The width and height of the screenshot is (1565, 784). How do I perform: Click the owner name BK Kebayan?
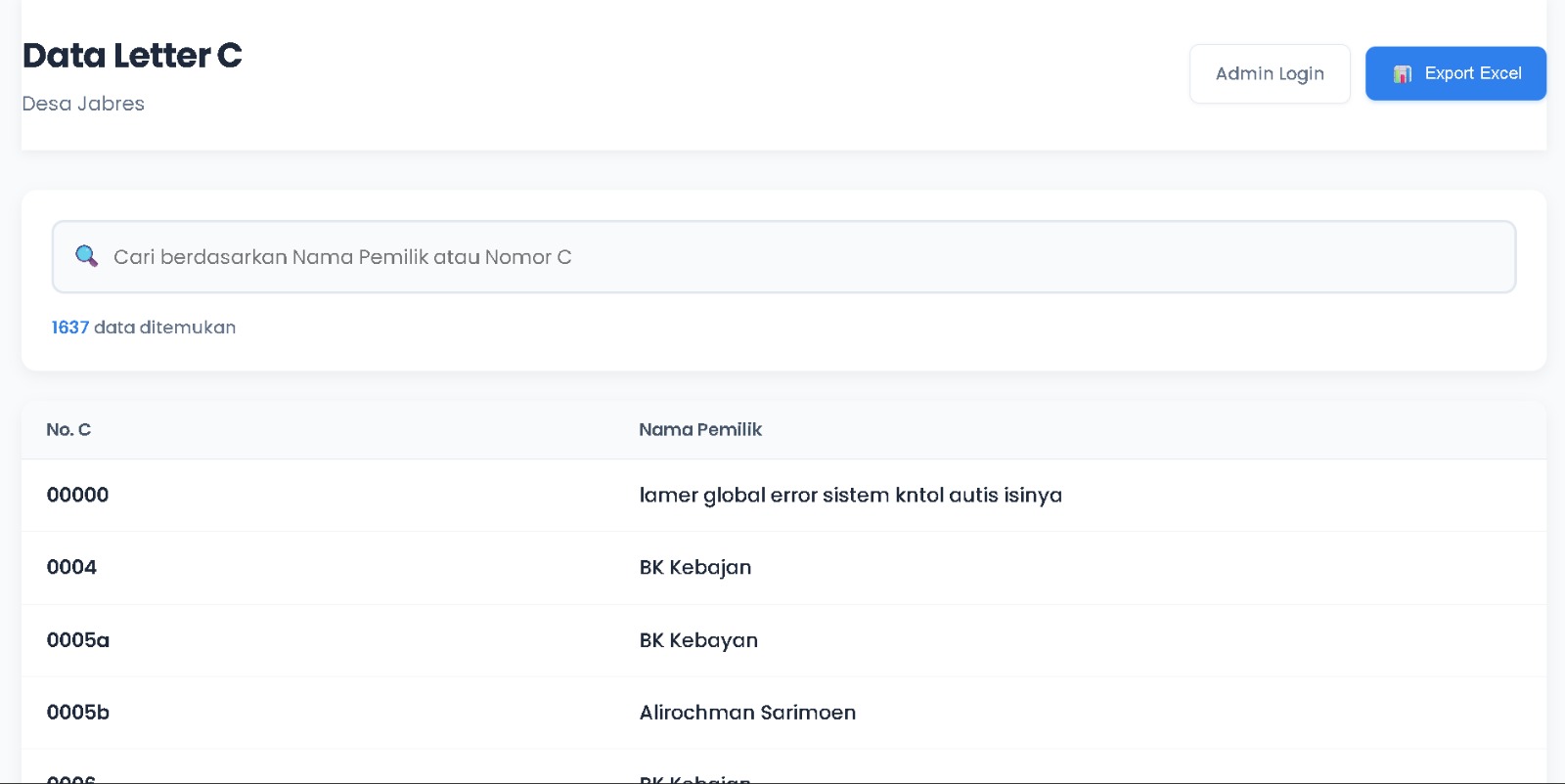[x=697, y=640]
